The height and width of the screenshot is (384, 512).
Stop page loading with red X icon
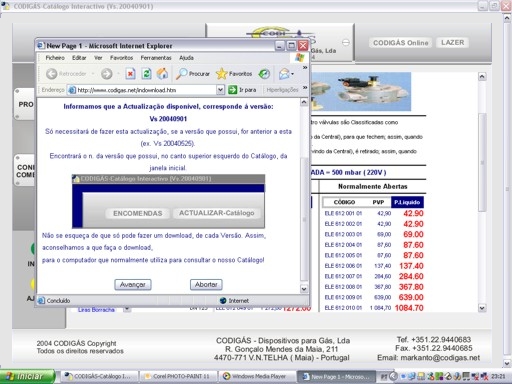[x=130, y=74]
